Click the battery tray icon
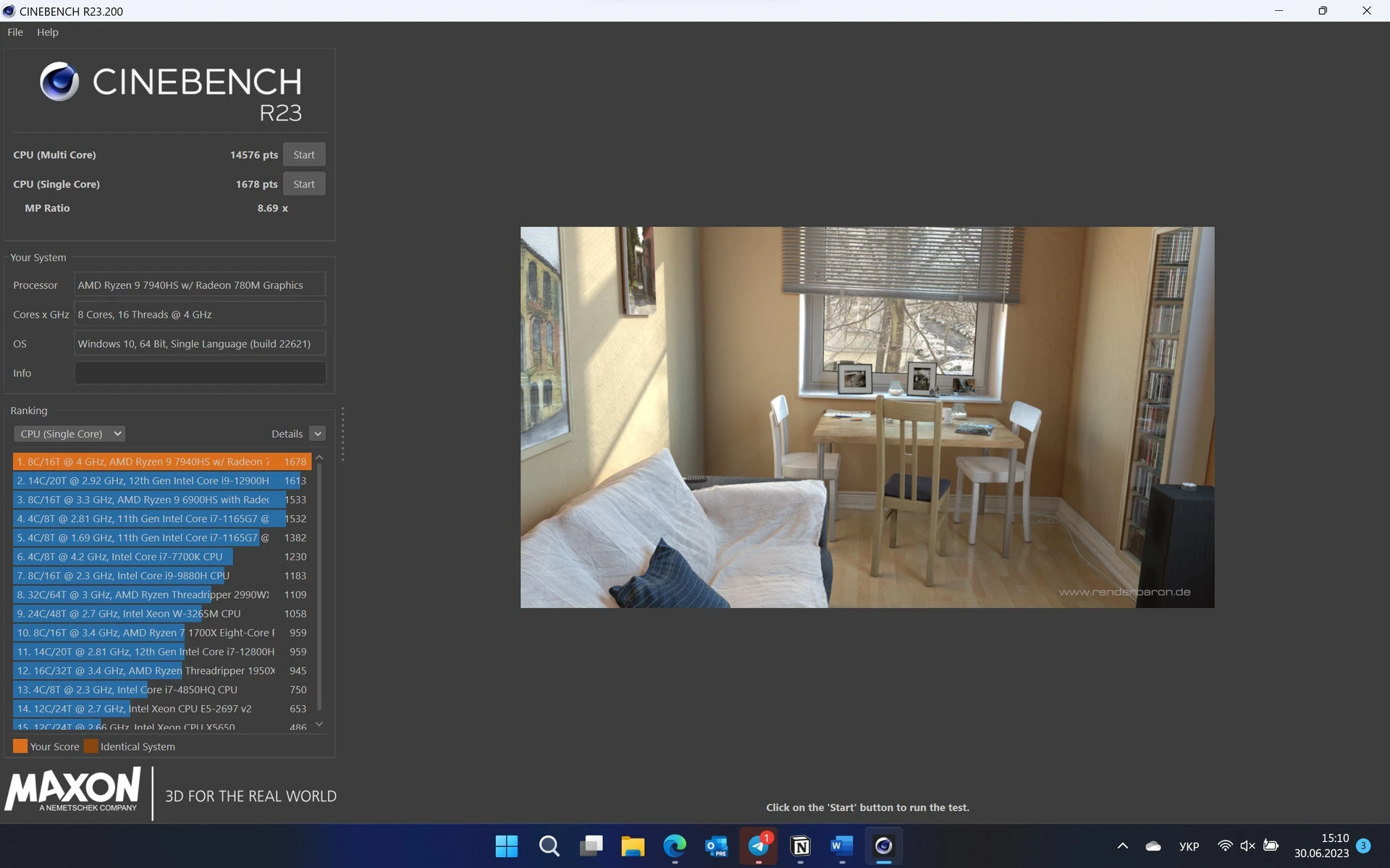The height and width of the screenshot is (868, 1390). tap(1271, 846)
